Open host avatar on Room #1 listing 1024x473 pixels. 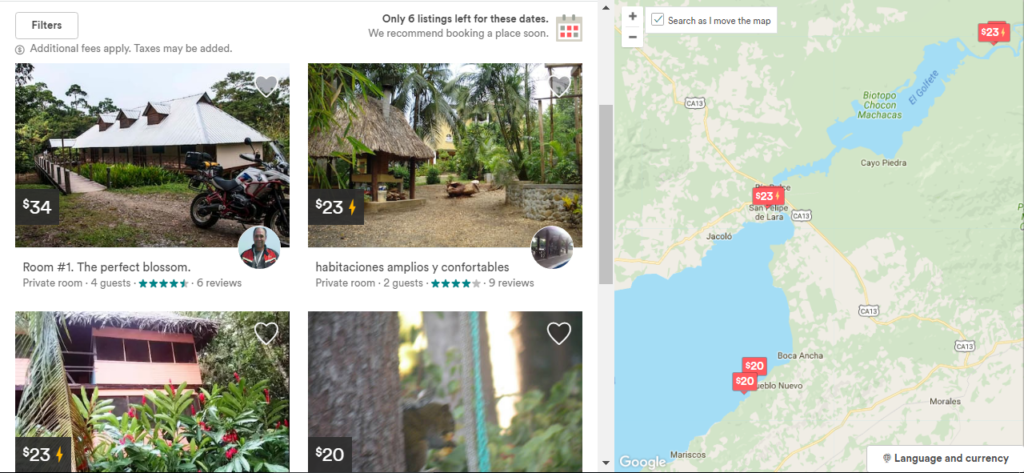pyautogui.click(x=259, y=248)
